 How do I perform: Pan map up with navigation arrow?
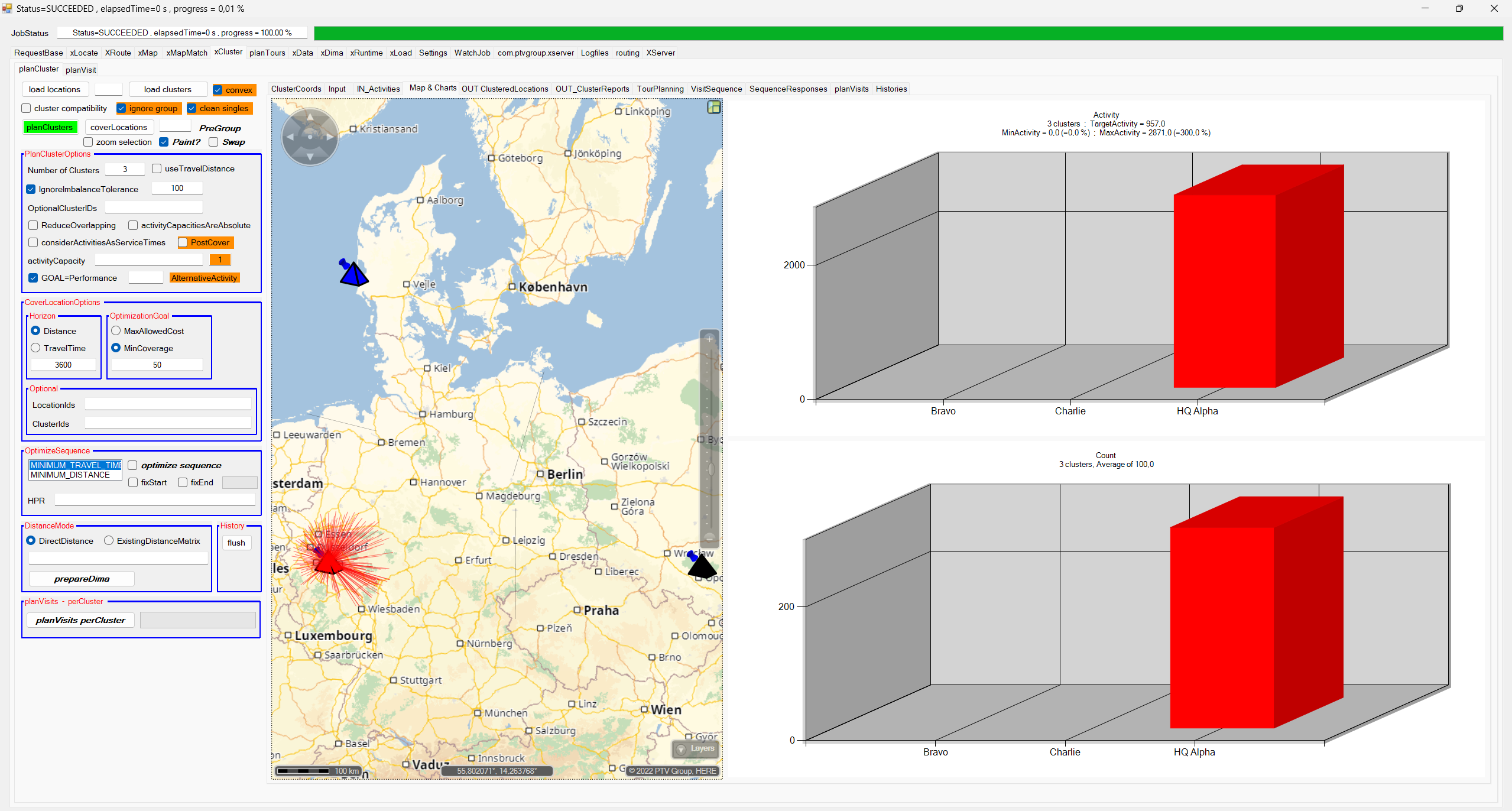pyautogui.click(x=310, y=116)
